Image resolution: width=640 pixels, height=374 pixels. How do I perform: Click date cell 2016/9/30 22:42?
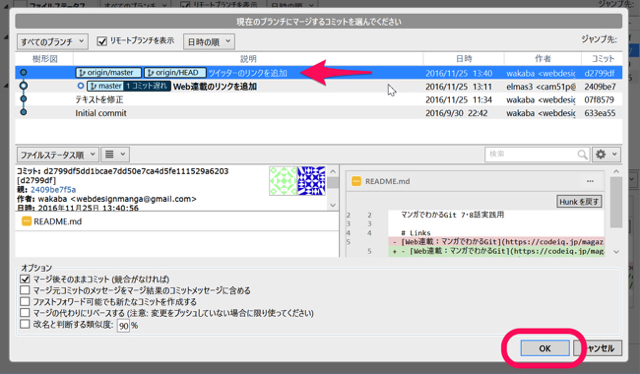tap(456, 113)
